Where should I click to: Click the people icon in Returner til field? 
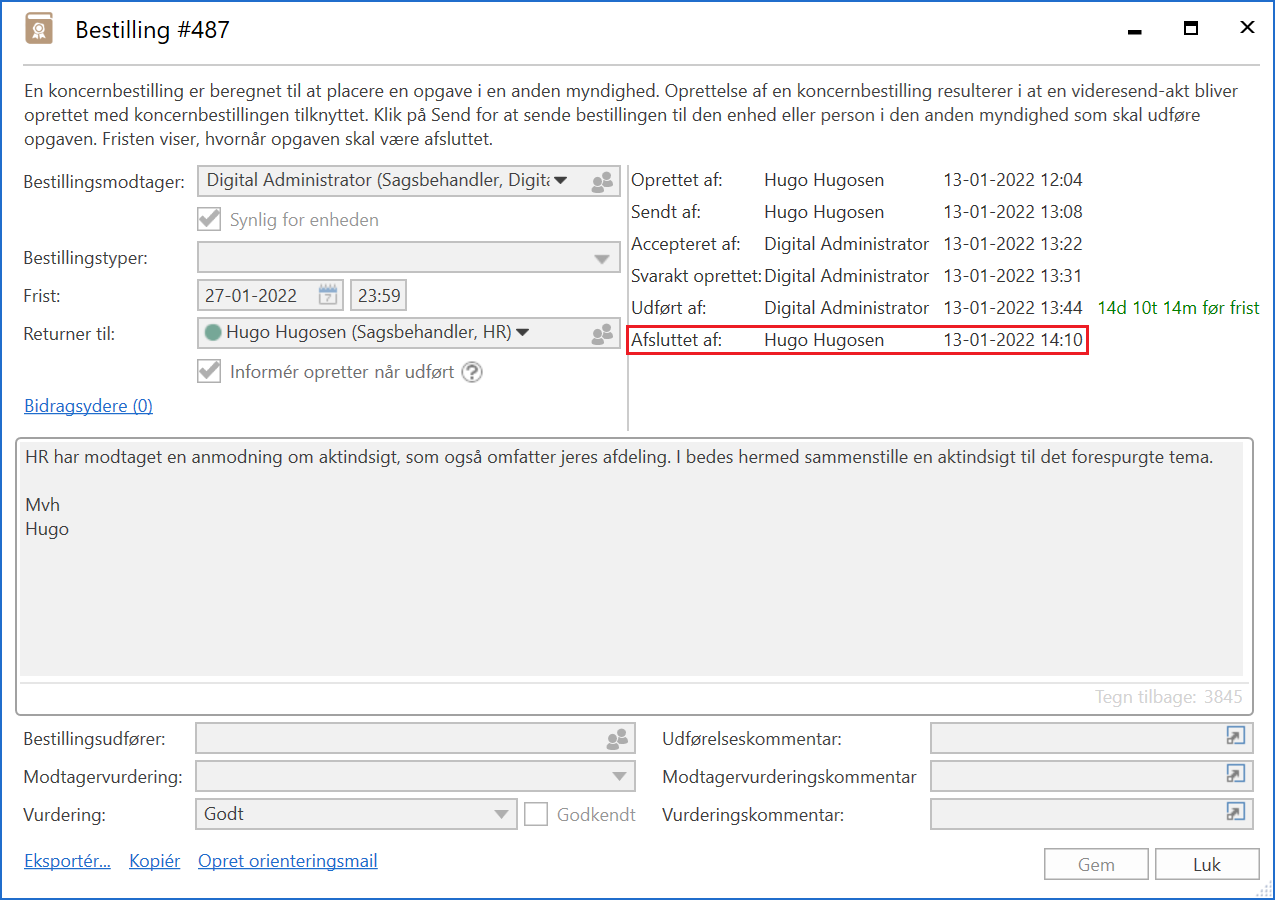(602, 334)
